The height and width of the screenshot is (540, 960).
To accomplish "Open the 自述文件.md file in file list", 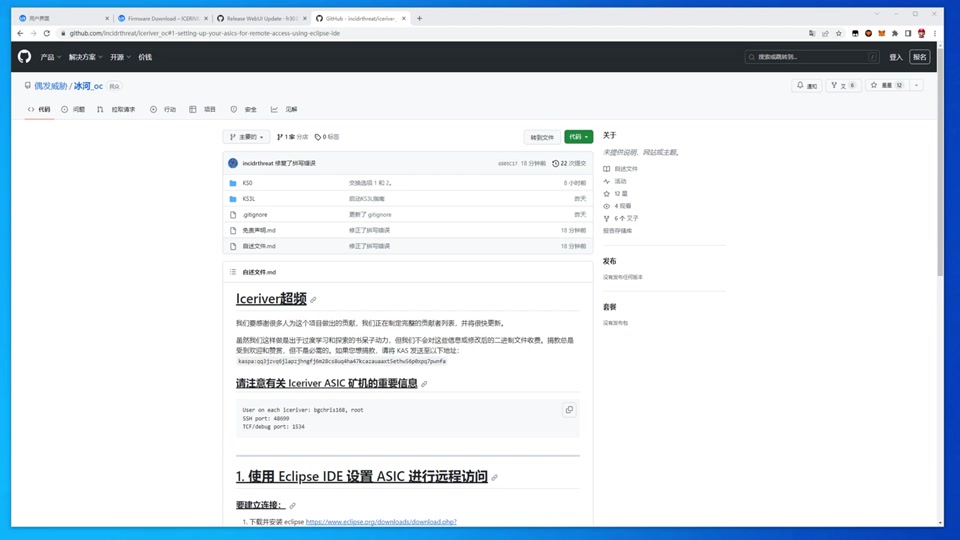I will tap(259, 246).
